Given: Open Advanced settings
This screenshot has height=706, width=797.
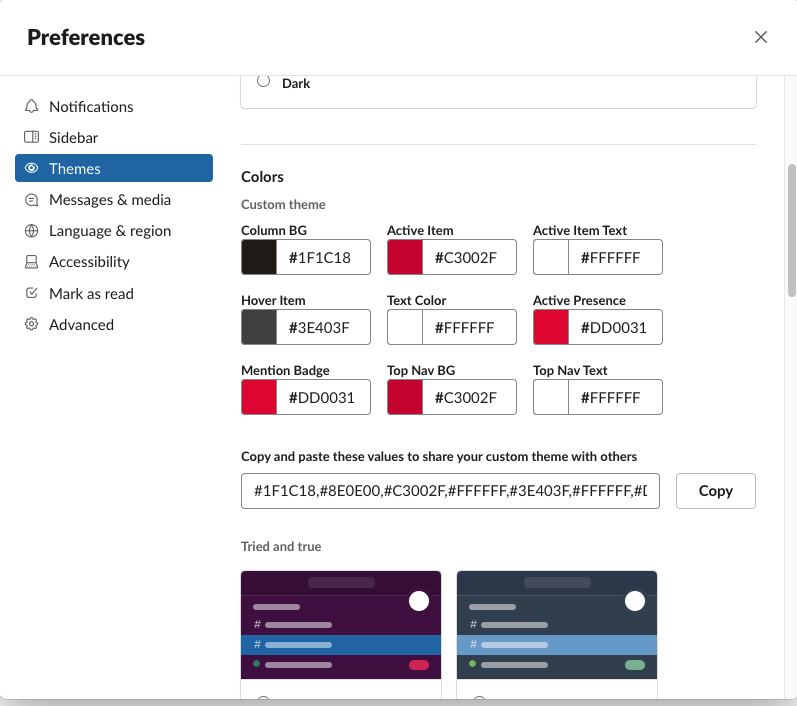Looking at the screenshot, I should tap(114, 324).
